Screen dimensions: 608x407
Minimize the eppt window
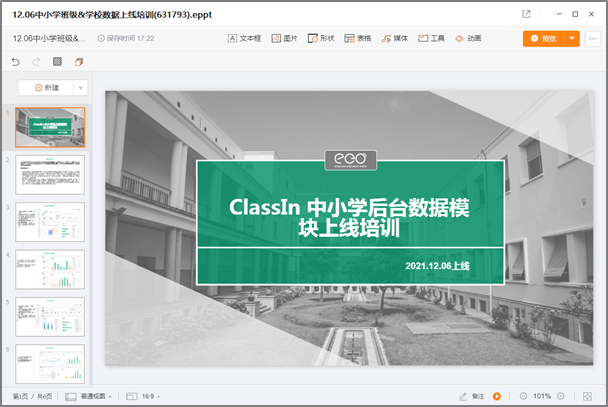(559, 14)
